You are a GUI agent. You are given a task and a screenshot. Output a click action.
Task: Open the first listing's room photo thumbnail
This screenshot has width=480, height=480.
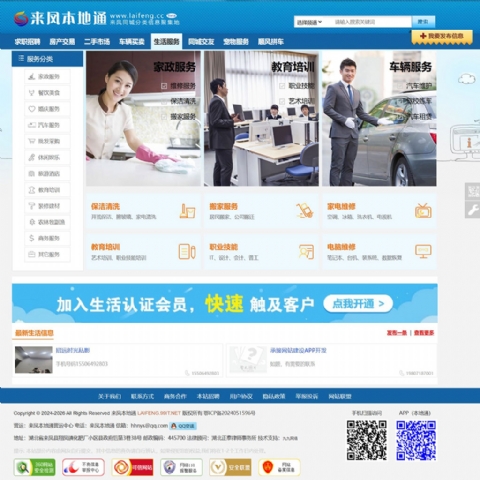click(x=34, y=360)
